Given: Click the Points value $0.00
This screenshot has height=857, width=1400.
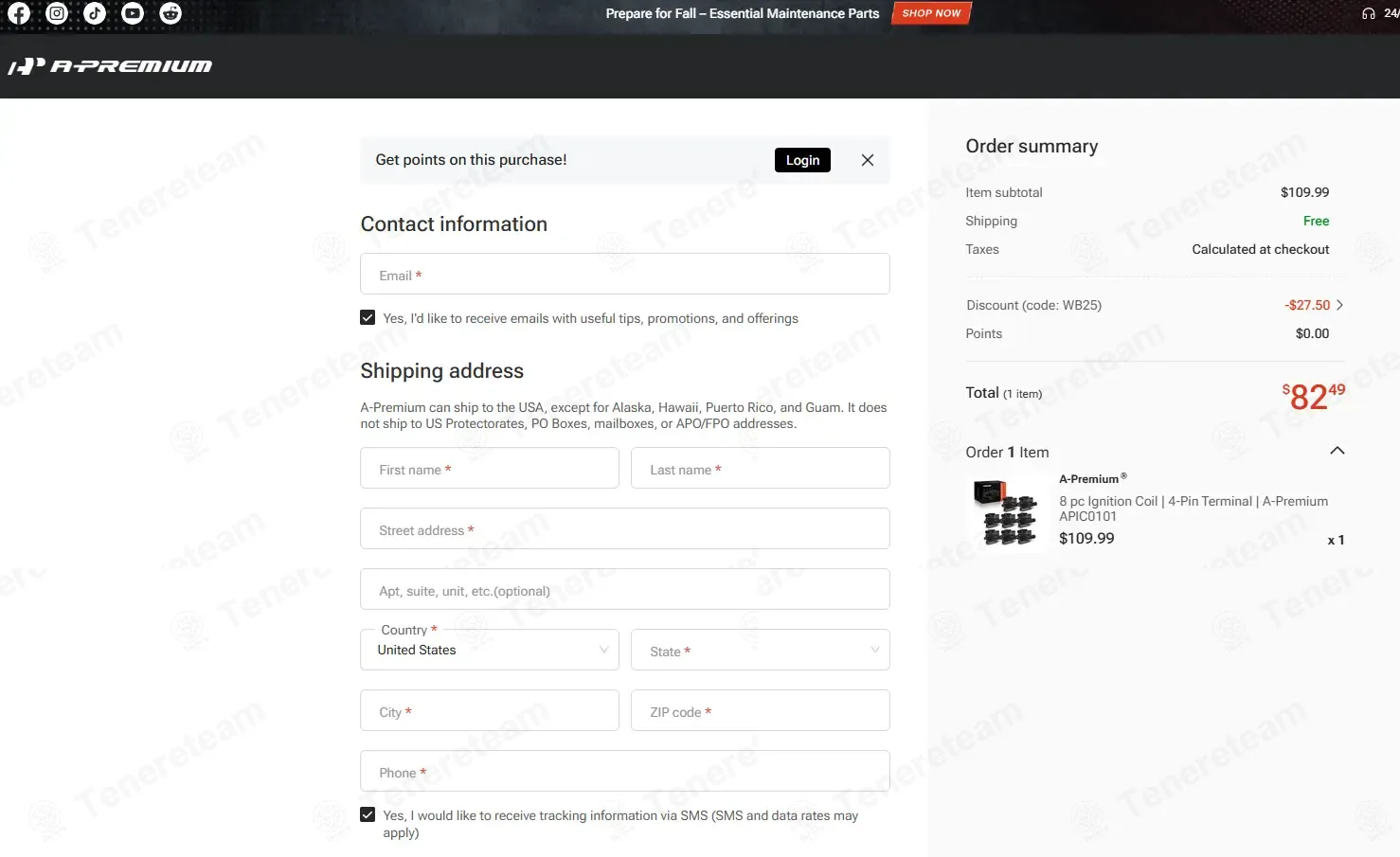Looking at the screenshot, I should click(x=1312, y=333).
